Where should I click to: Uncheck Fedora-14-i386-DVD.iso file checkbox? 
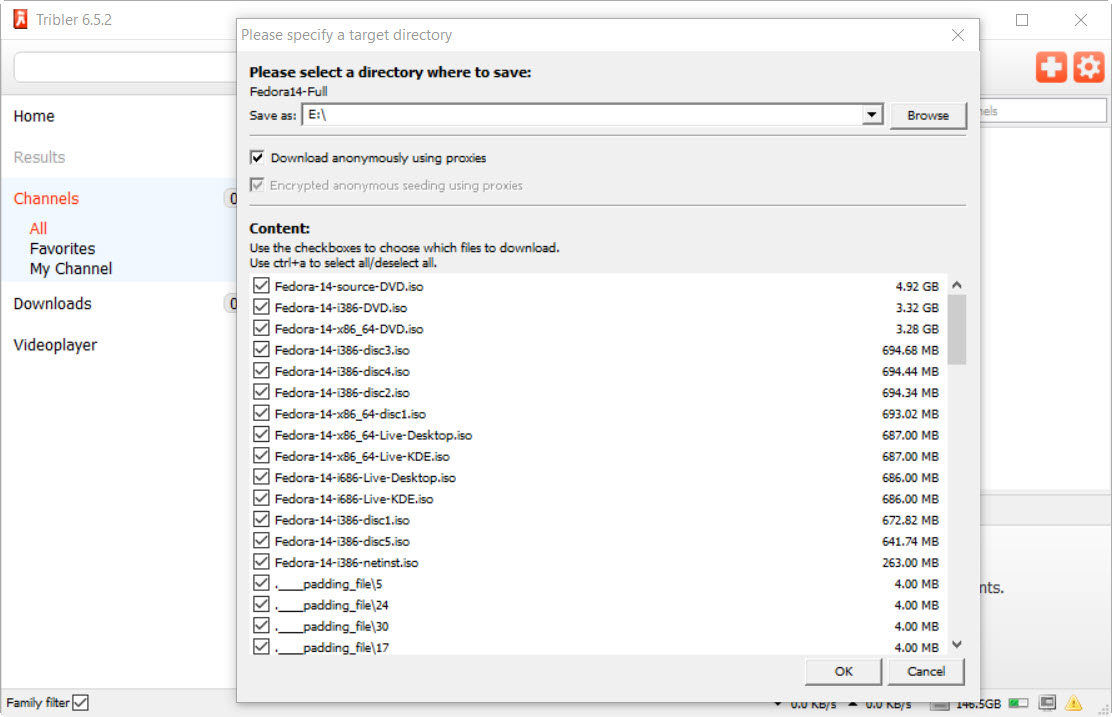coord(261,307)
